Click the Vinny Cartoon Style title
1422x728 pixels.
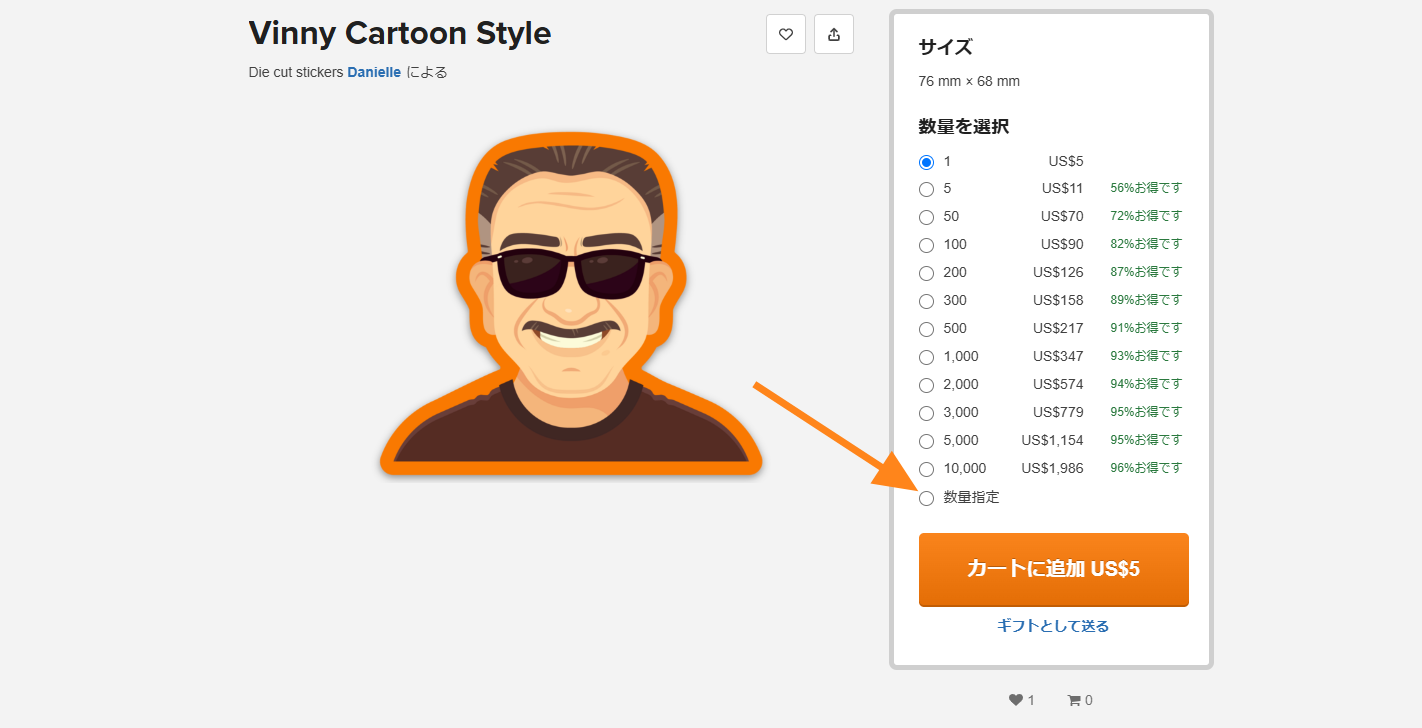399,33
